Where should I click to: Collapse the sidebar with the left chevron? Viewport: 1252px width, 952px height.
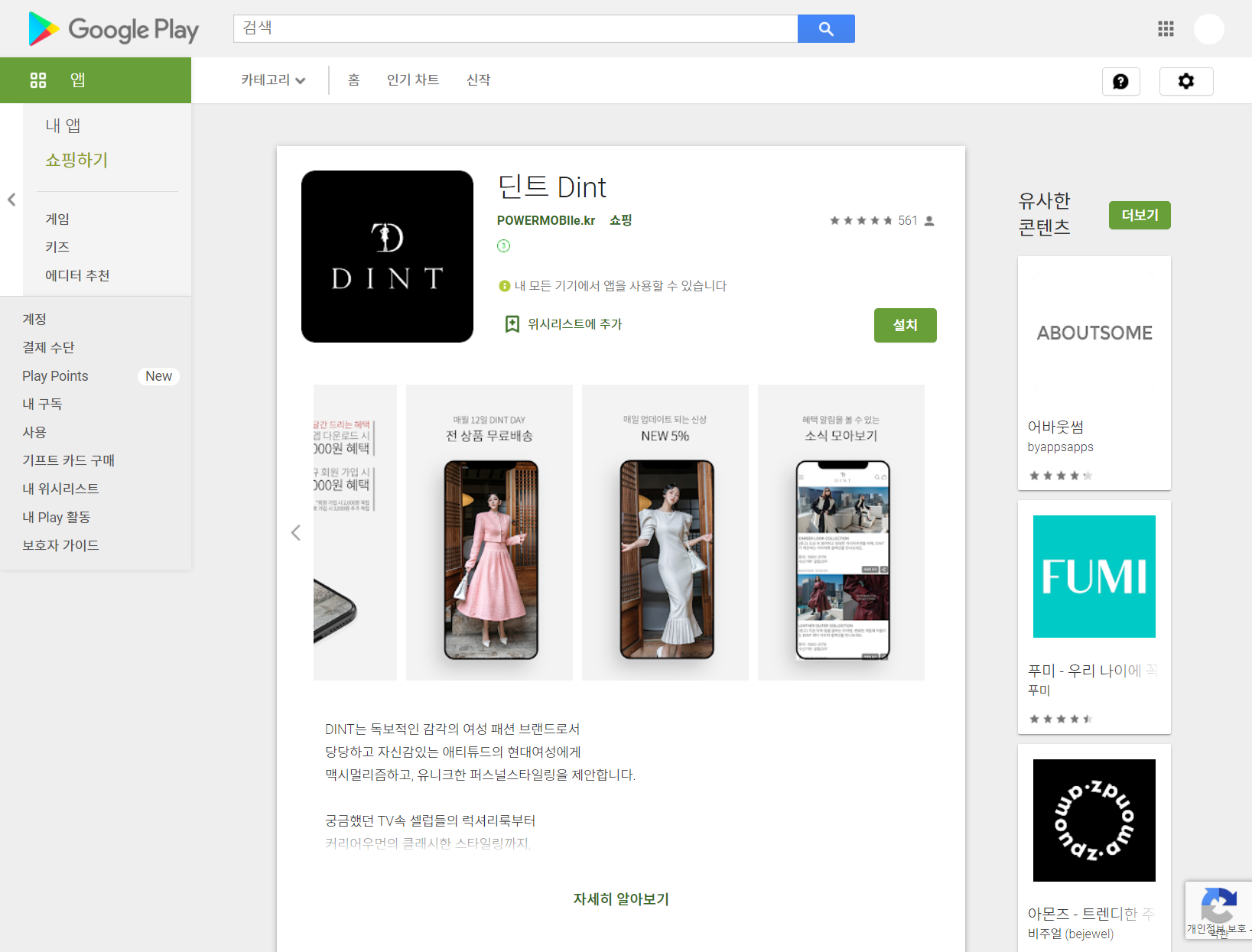click(x=11, y=200)
